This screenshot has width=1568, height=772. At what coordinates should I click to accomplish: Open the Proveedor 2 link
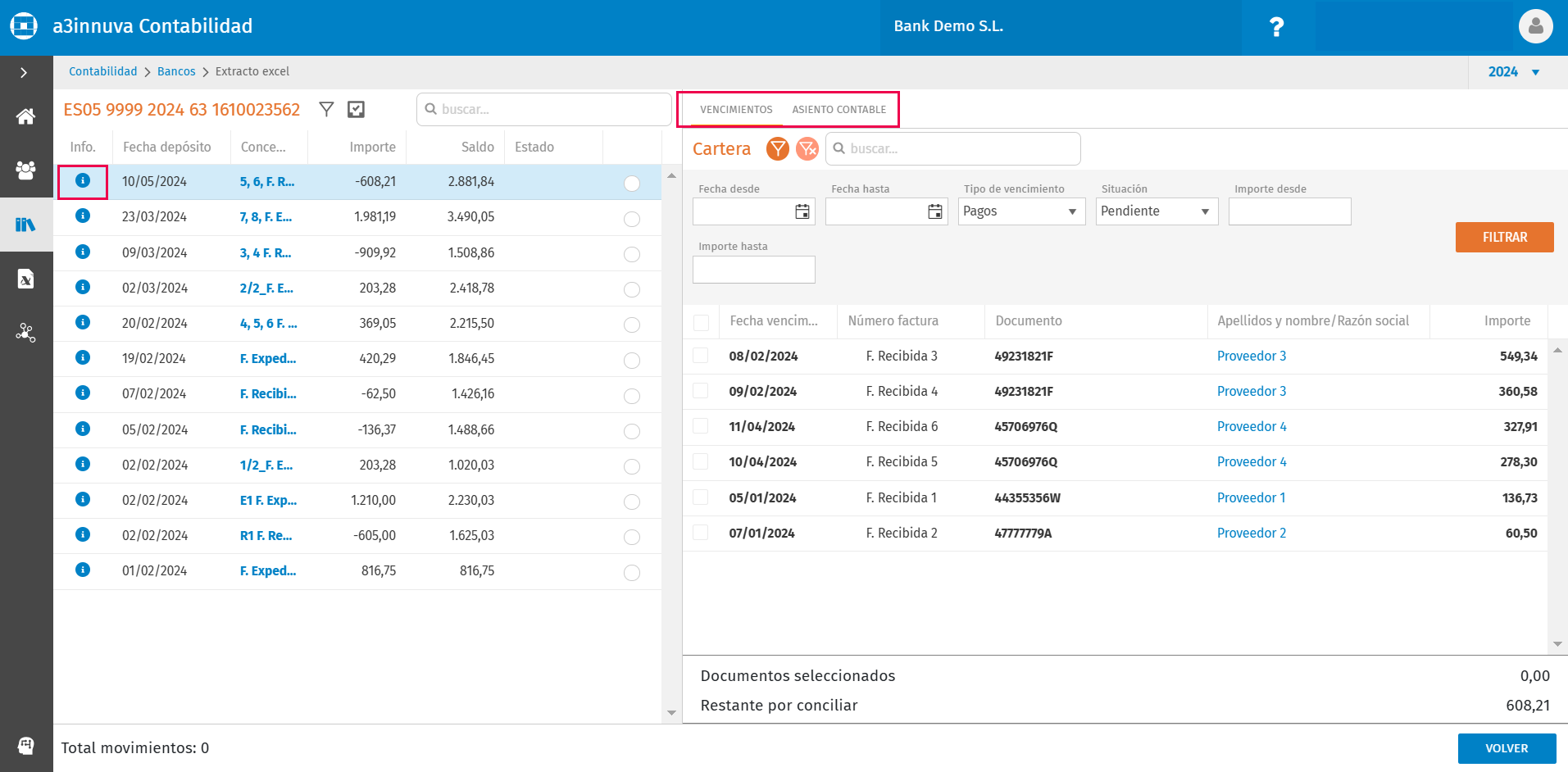point(1251,533)
